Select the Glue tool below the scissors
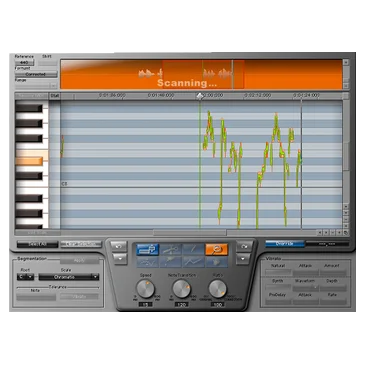 pyautogui.click(x=170, y=262)
